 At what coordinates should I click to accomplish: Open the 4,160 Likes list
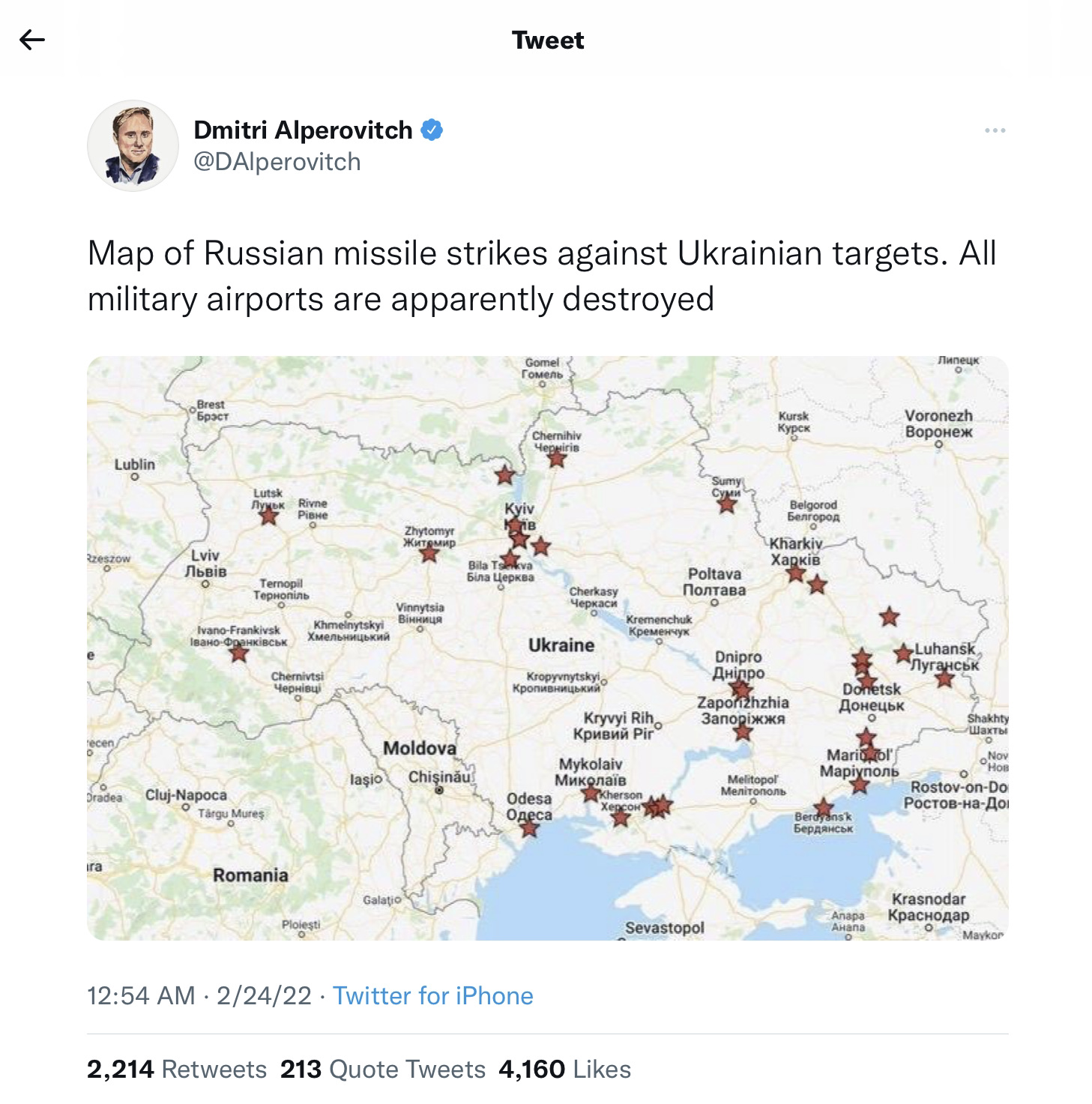(x=564, y=1069)
